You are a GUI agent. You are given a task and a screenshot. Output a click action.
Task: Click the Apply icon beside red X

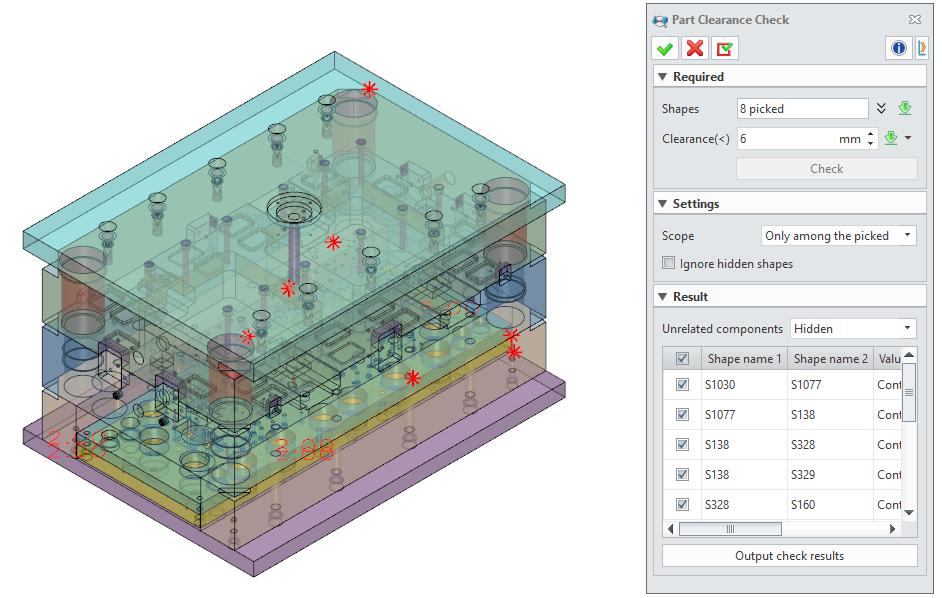725,48
